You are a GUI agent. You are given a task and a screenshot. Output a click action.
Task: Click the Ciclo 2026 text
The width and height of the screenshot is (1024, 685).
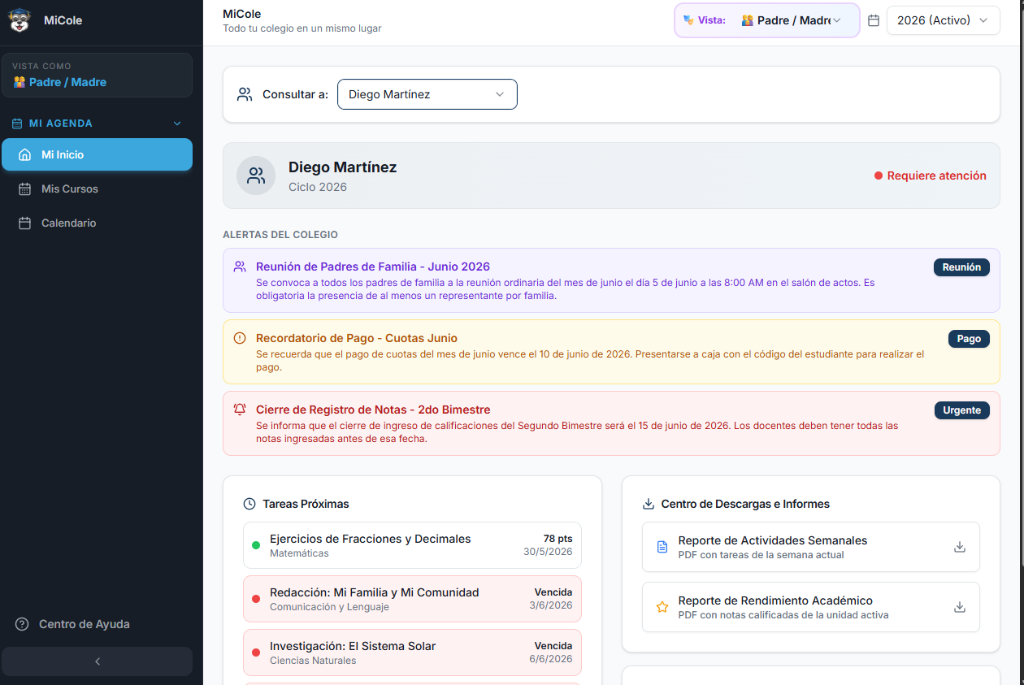click(317, 187)
